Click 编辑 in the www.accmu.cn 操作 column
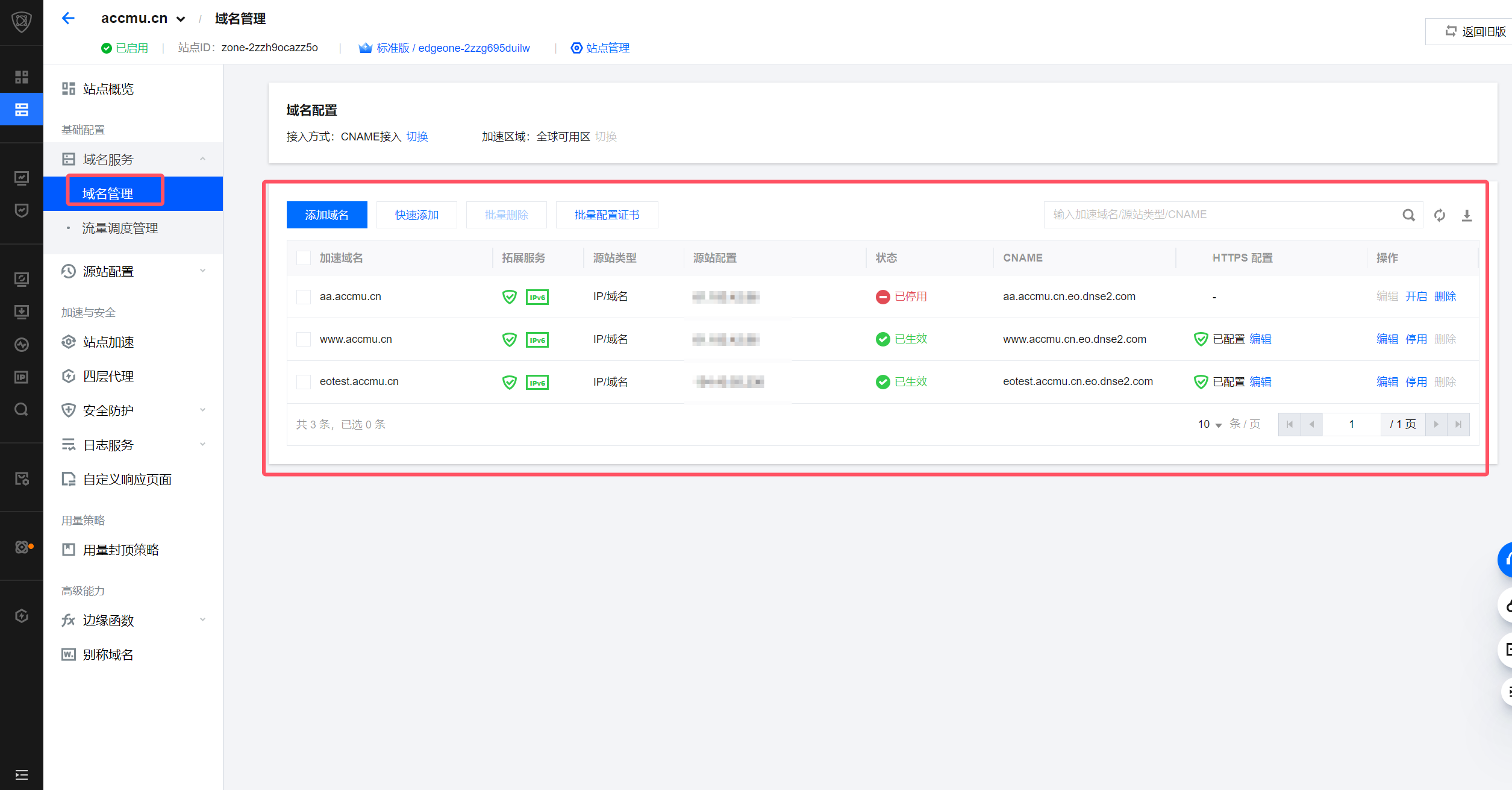Viewport: 1512px width, 790px height. 1387,339
